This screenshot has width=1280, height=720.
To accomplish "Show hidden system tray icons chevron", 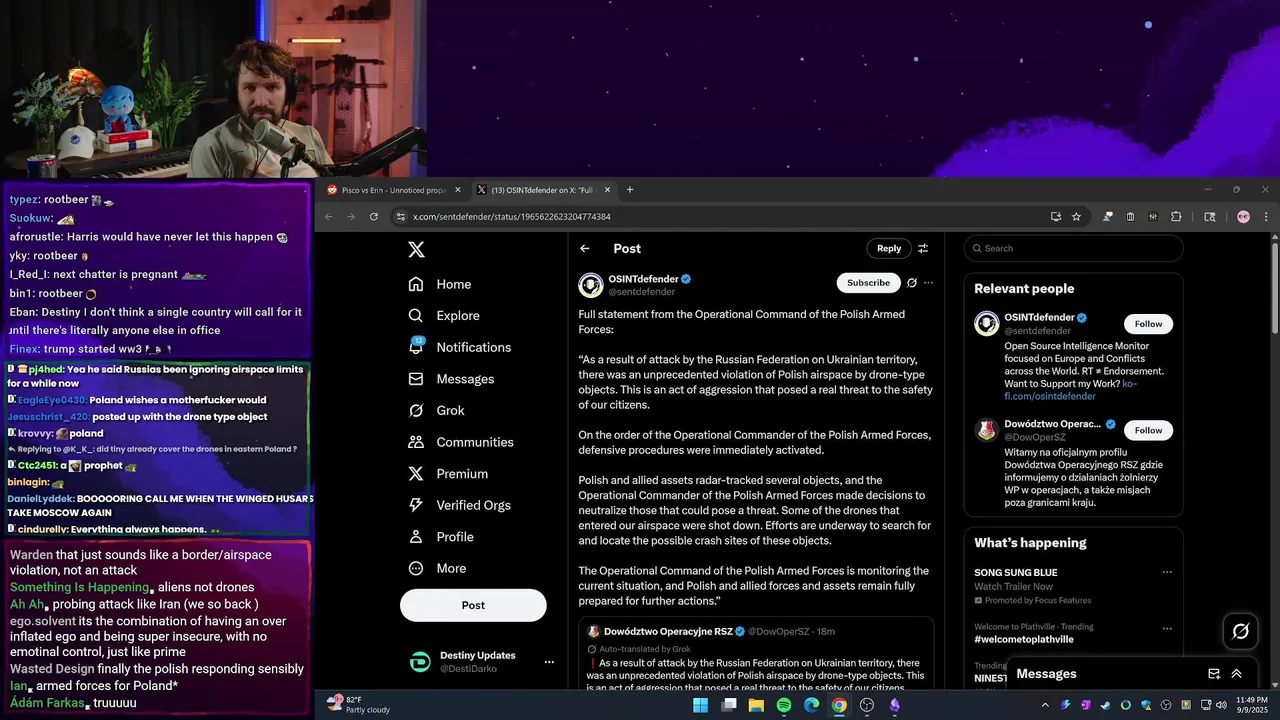I will (x=1045, y=705).
